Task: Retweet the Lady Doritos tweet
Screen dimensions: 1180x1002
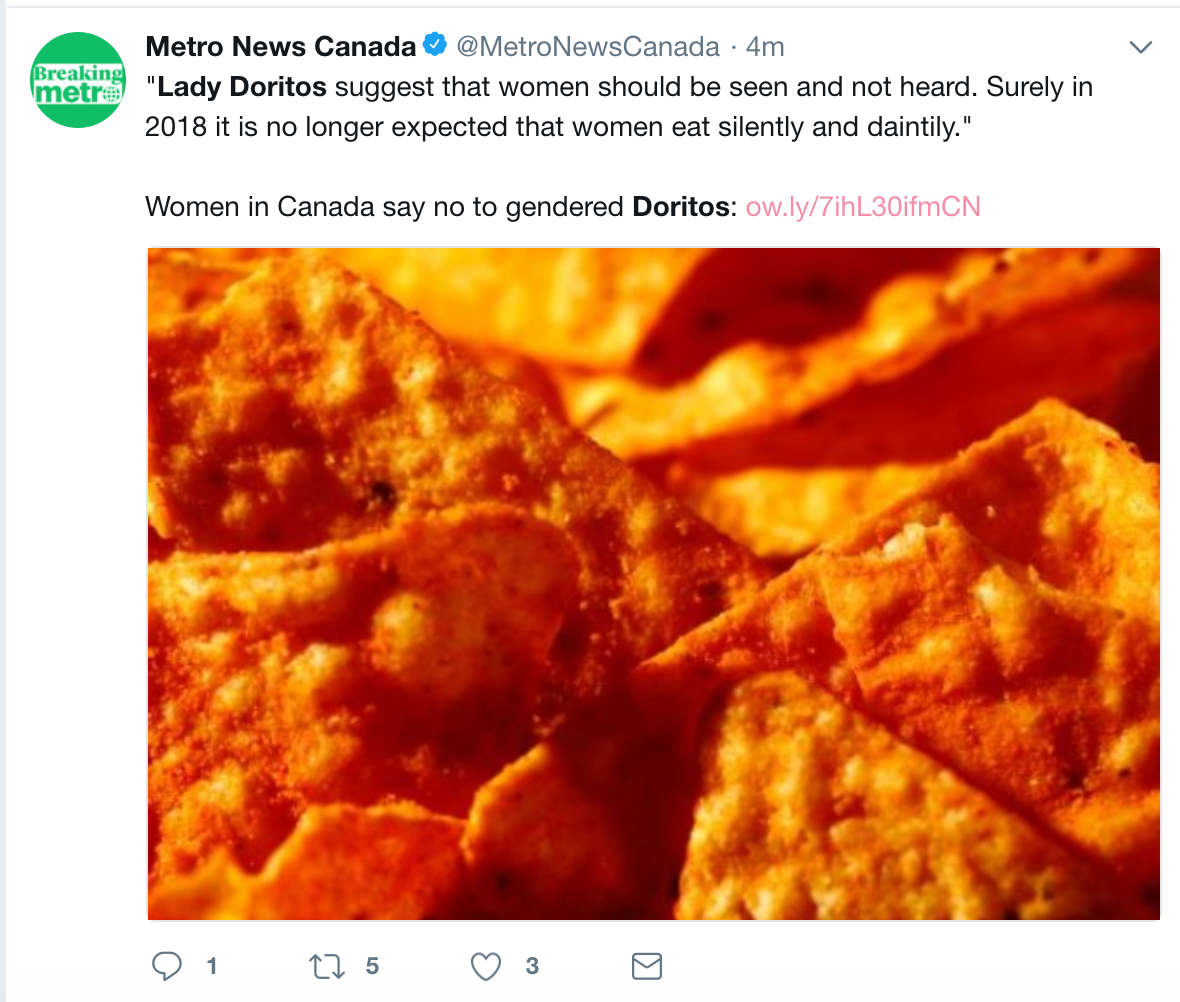Action: click(325, 966)
